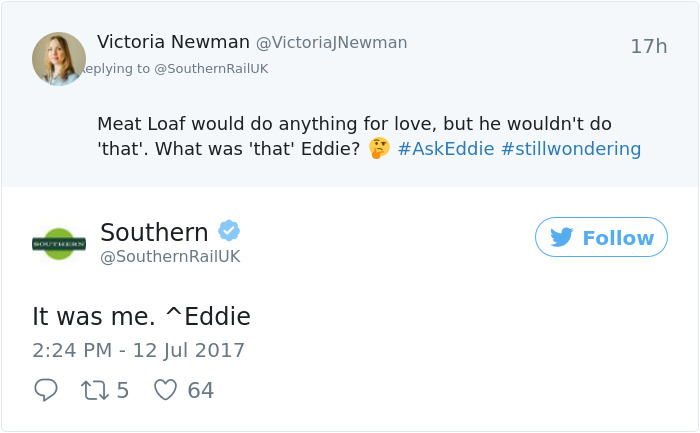The width and height of the screenshot is (700, 433).
Task: Open the @VictoriaJNewman handle
Action: coord(331,43)
